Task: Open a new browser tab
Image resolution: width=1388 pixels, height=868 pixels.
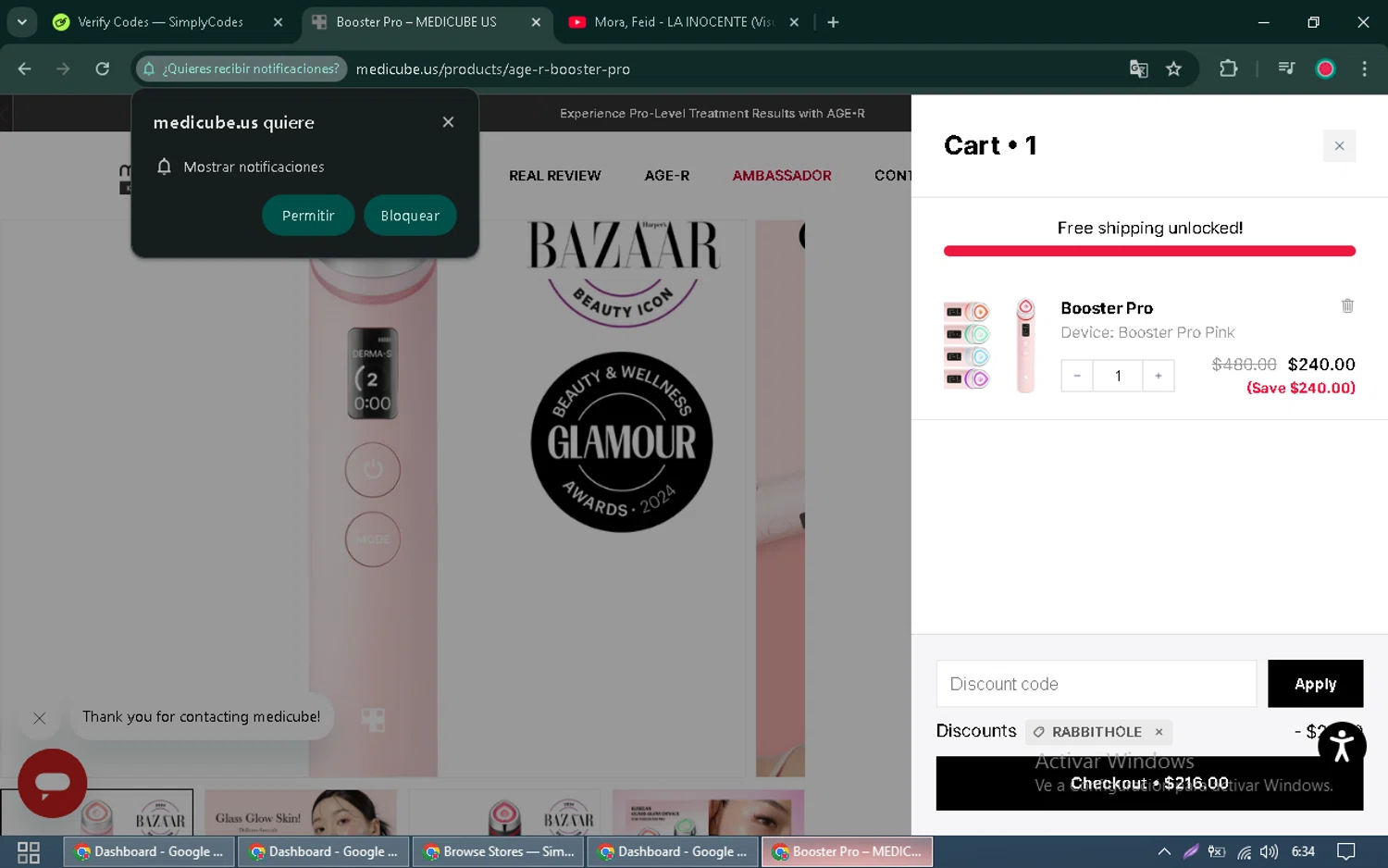Action: 834,22
